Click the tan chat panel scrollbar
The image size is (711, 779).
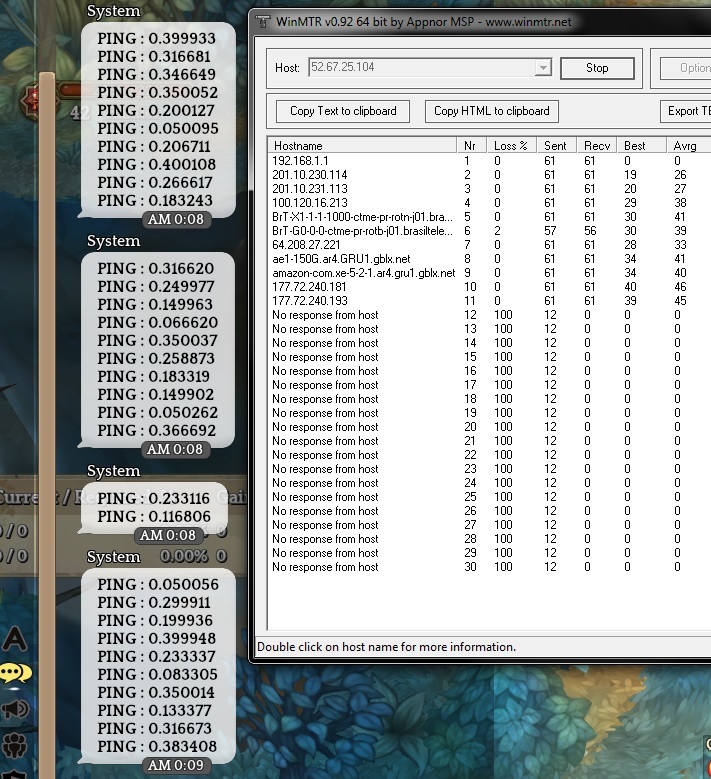point(46,400)
